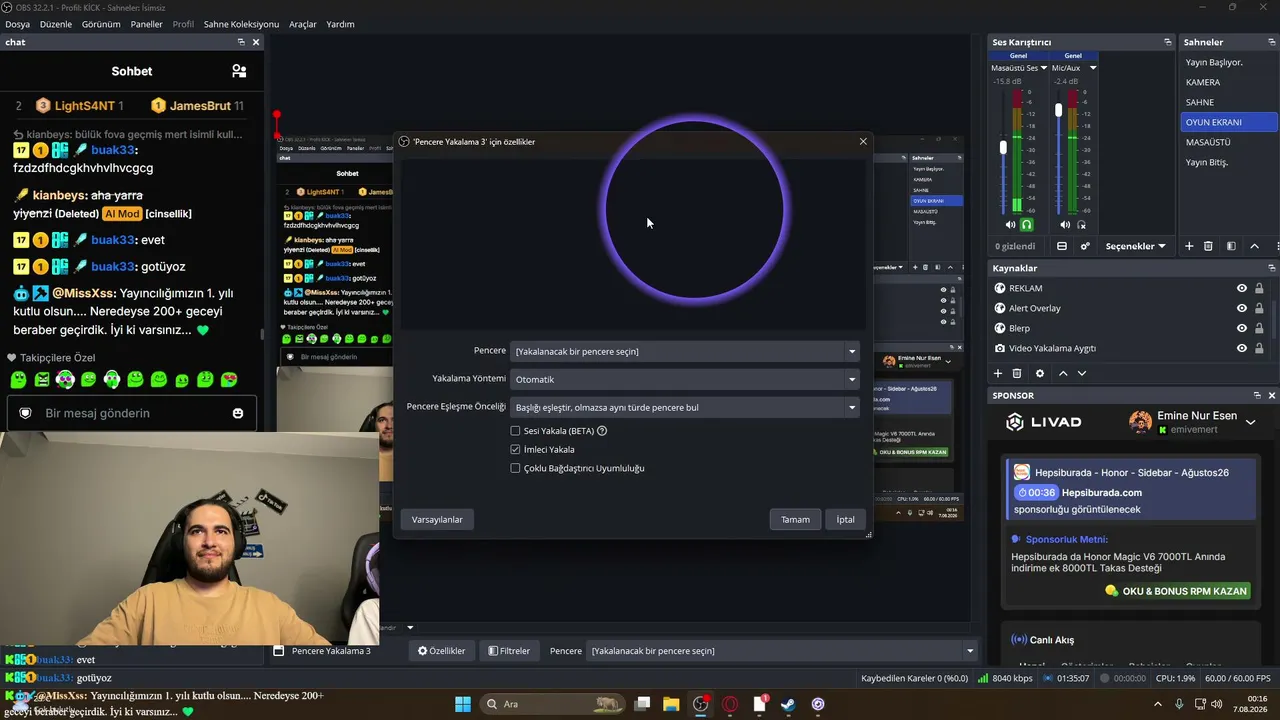Enable Çoklu Bağdaştırıcı Uyumluluğu checkbox
The height and width of the screenshot is (720, 1280).
coord(516,468)
